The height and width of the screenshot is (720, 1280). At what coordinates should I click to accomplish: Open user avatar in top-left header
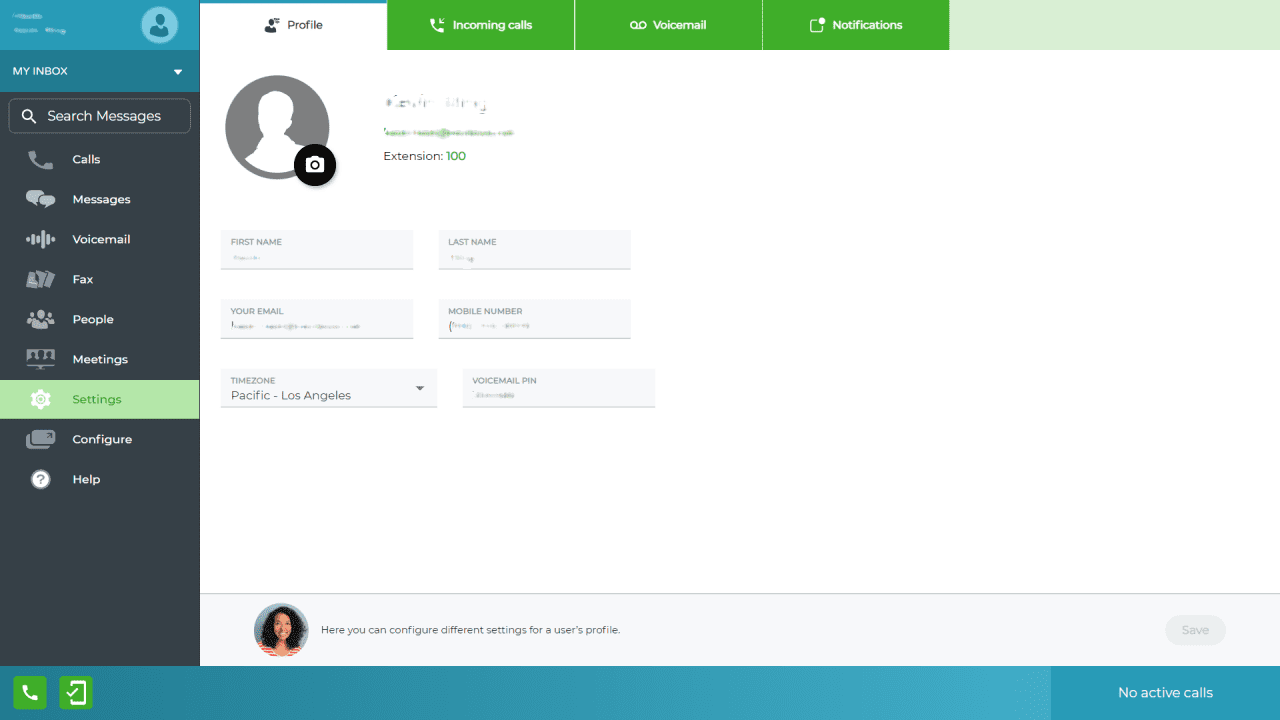[x=159, y=25]
